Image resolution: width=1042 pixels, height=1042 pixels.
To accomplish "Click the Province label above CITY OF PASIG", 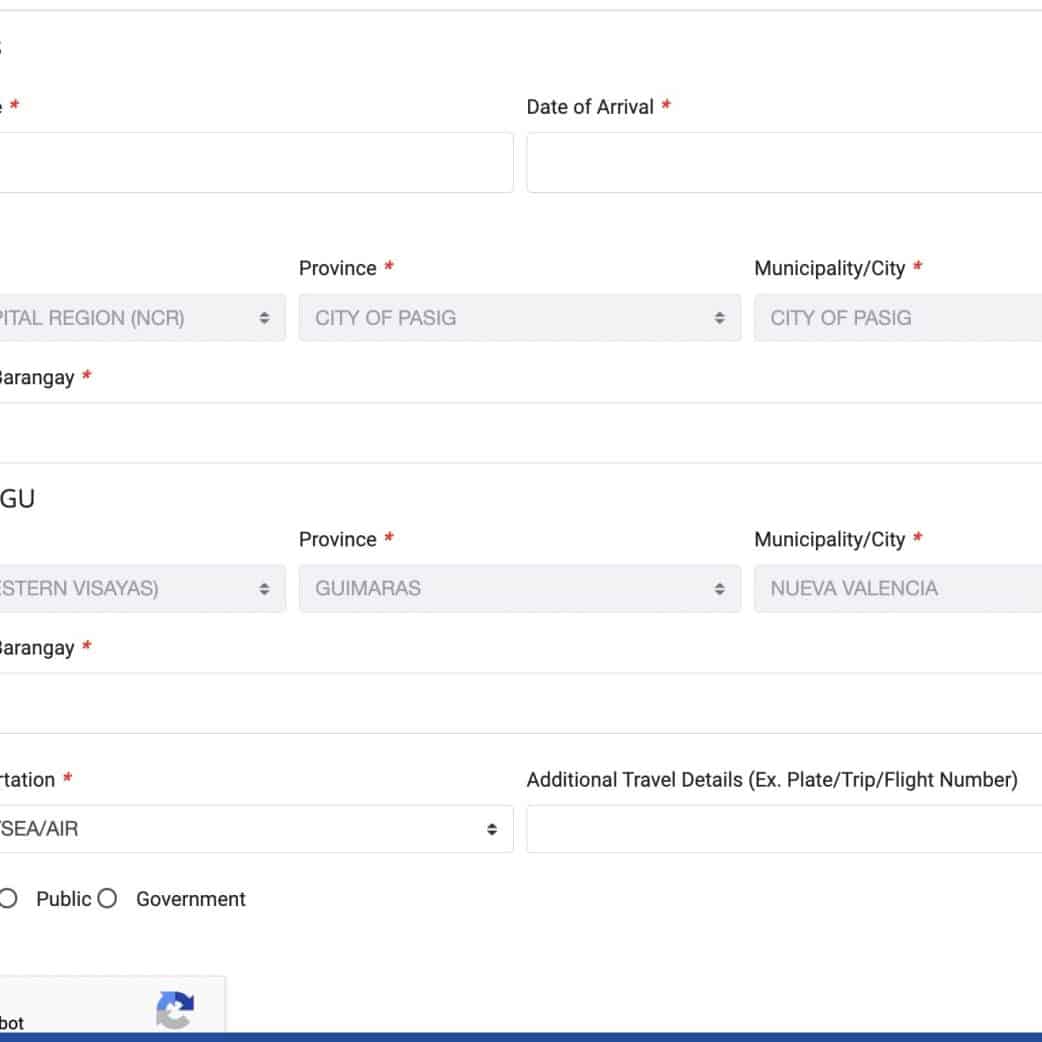I will click(337, 268).
